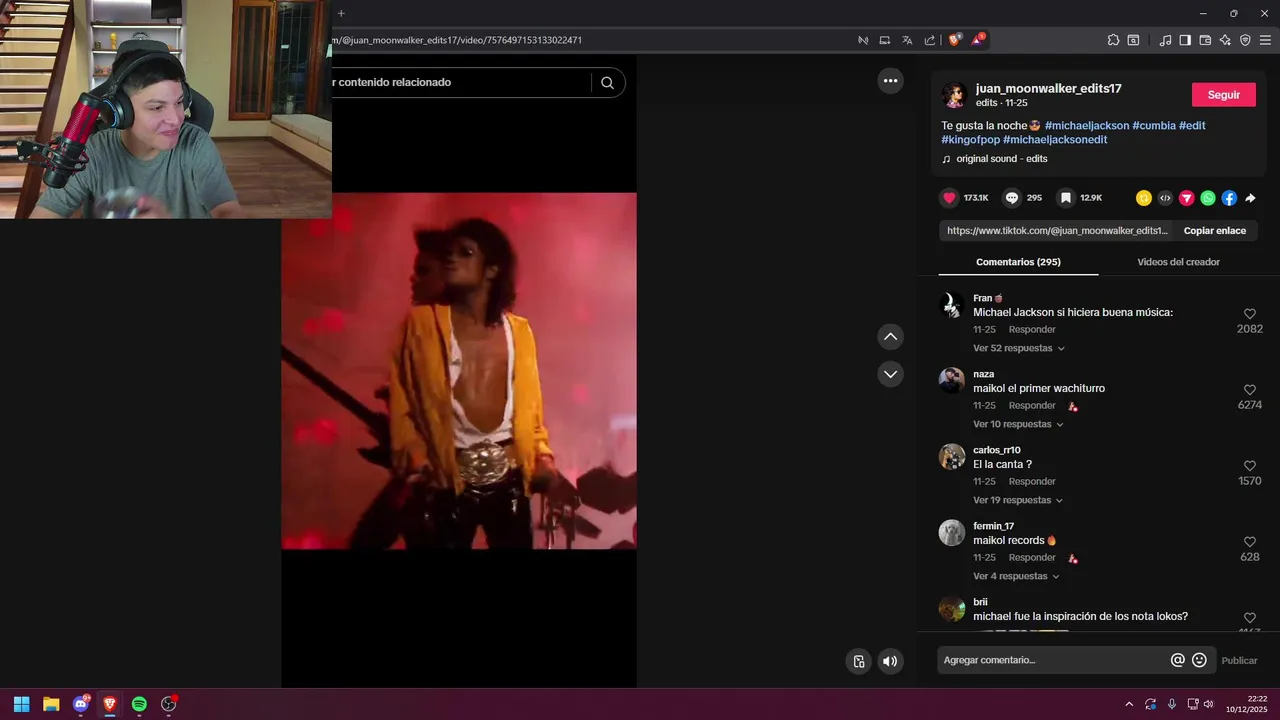
Task: Insert a mention with the @ icon
Action: click(1178, 660)
